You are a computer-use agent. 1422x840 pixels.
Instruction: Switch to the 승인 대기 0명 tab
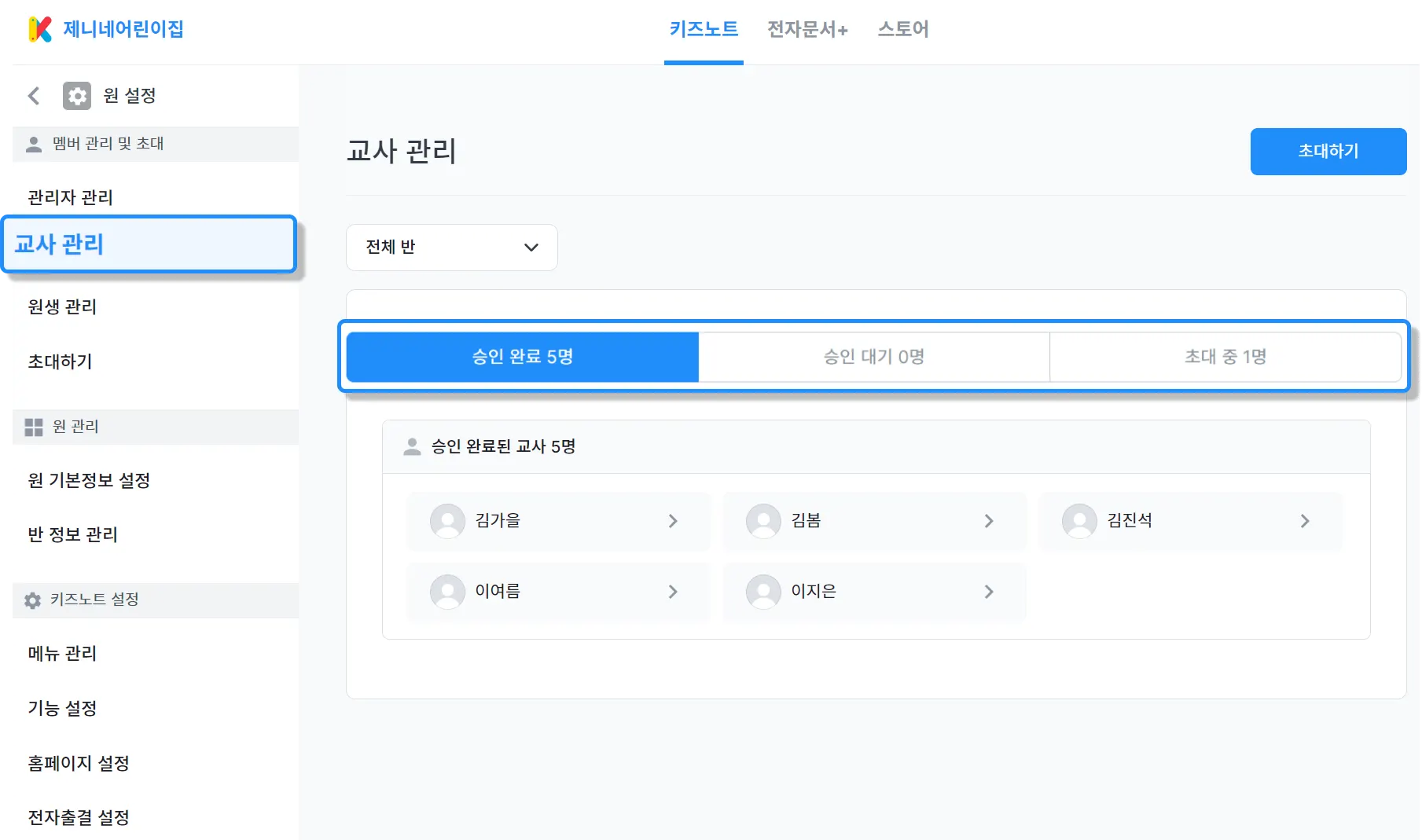tap(873, 357)
